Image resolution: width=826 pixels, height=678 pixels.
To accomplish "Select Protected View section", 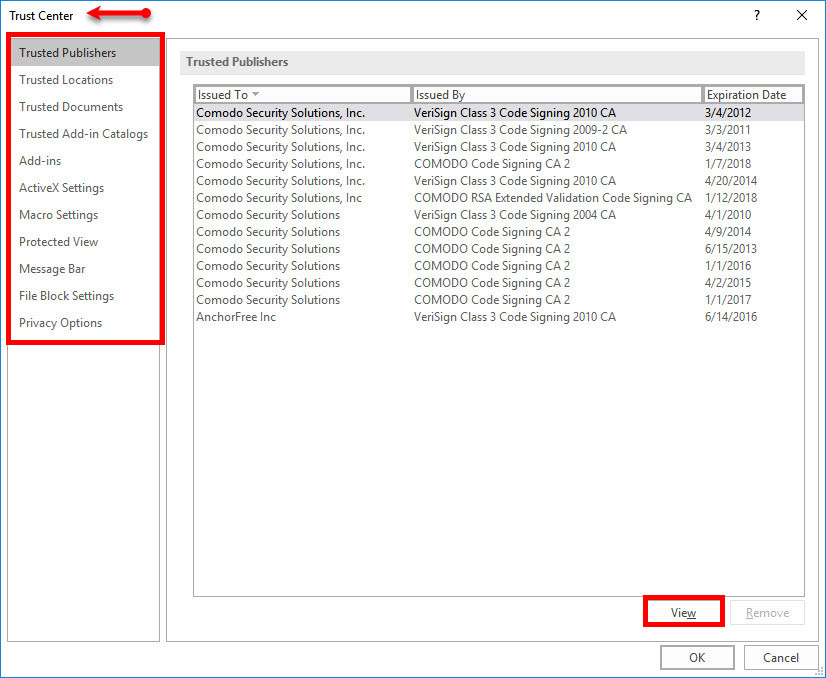I will click(85, 242).
